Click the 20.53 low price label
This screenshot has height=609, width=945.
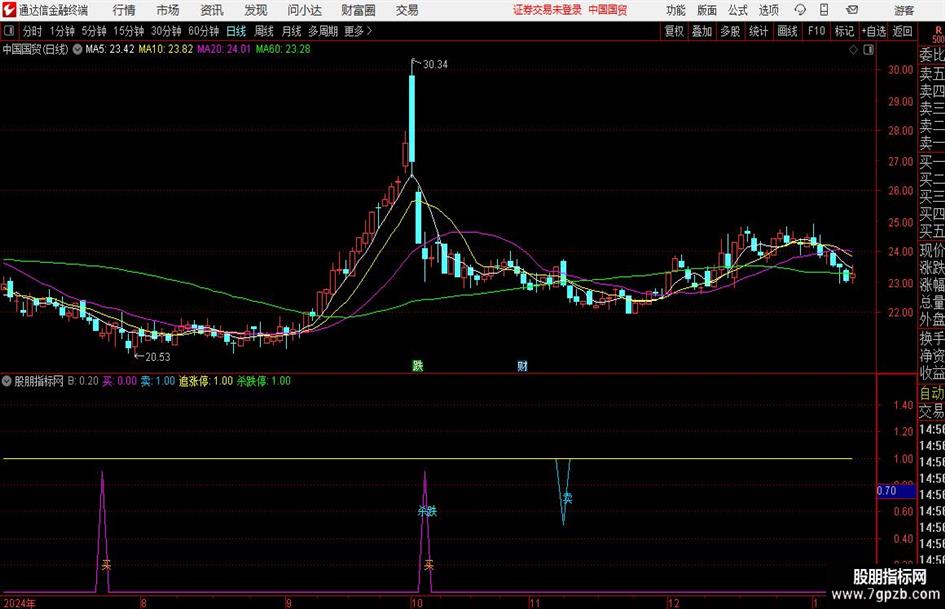coord(157,357)
